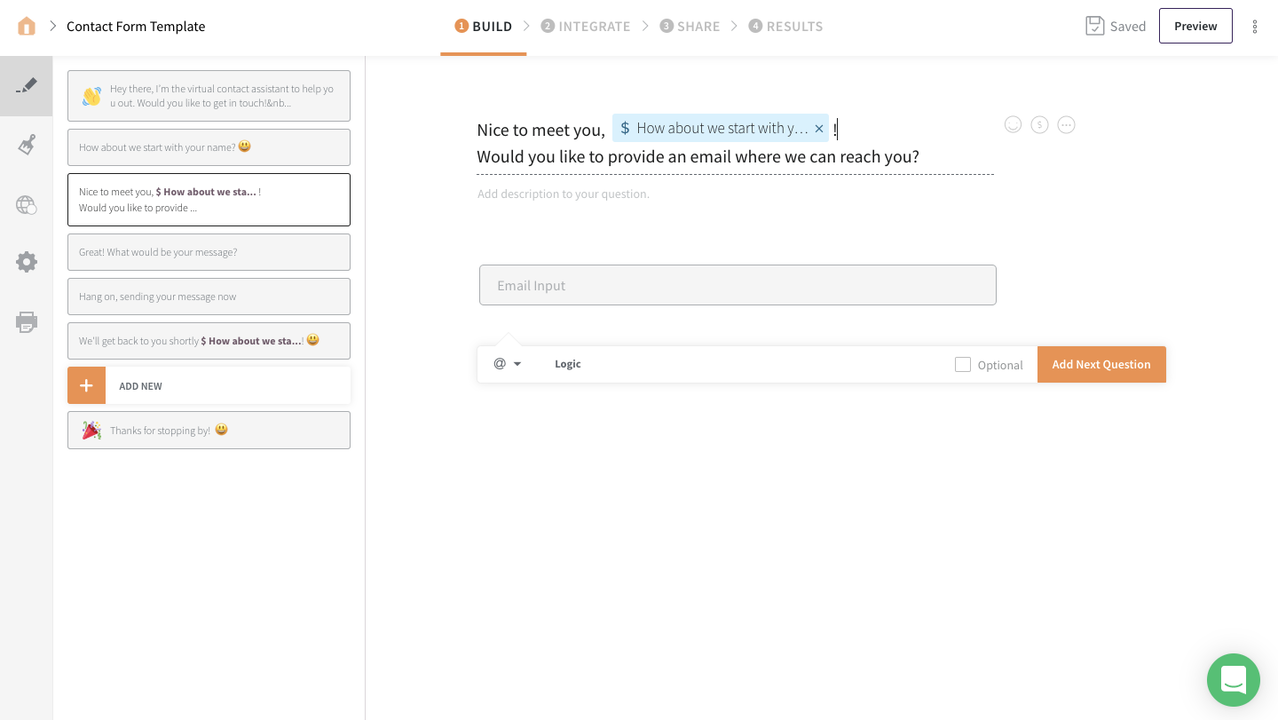
Task: Click Add Next Question button
Action: pyautogui.click(x=1101, y=364)
